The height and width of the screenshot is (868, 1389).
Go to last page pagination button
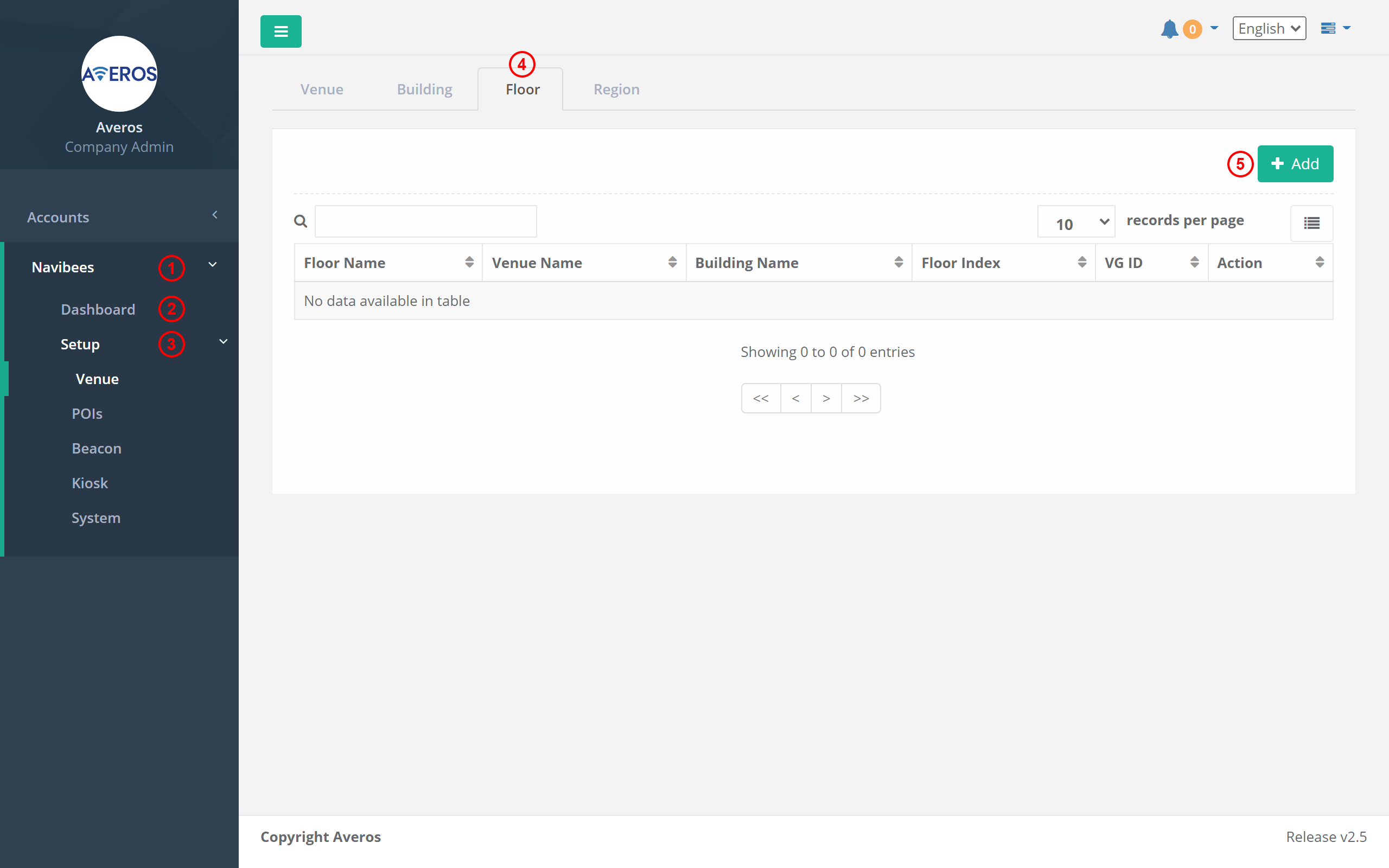(x=861, y=398)
